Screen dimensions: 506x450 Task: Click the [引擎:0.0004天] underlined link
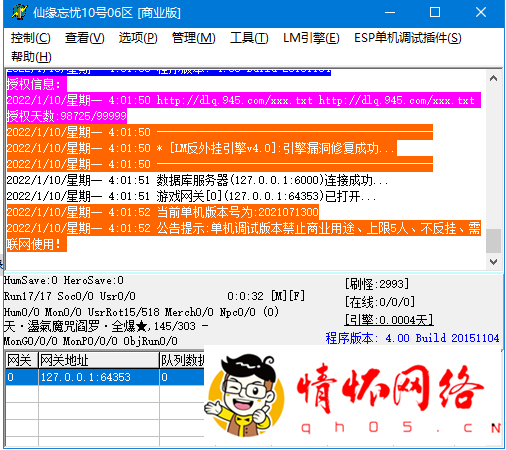click(389, 320)
